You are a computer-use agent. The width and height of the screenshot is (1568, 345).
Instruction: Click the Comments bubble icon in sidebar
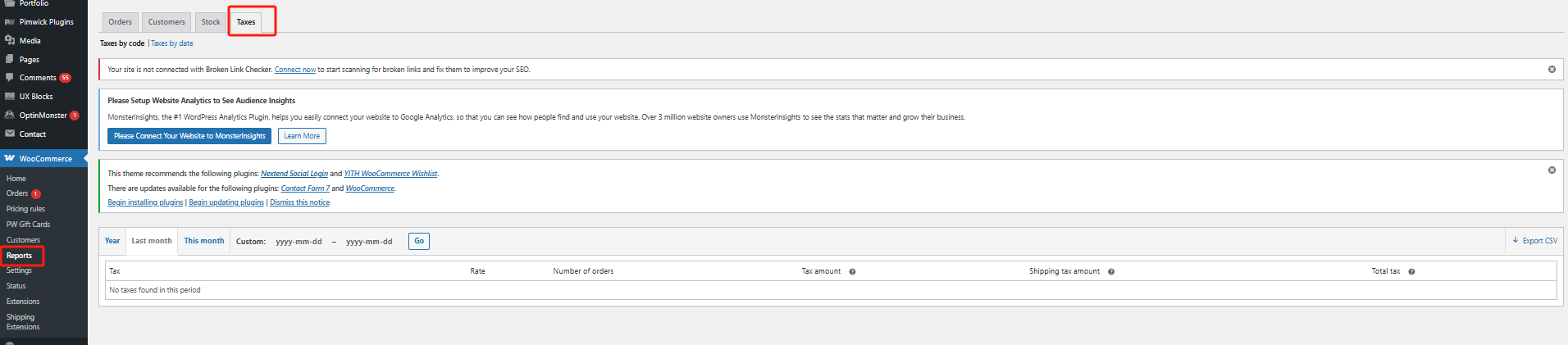(x=10, y=78)
